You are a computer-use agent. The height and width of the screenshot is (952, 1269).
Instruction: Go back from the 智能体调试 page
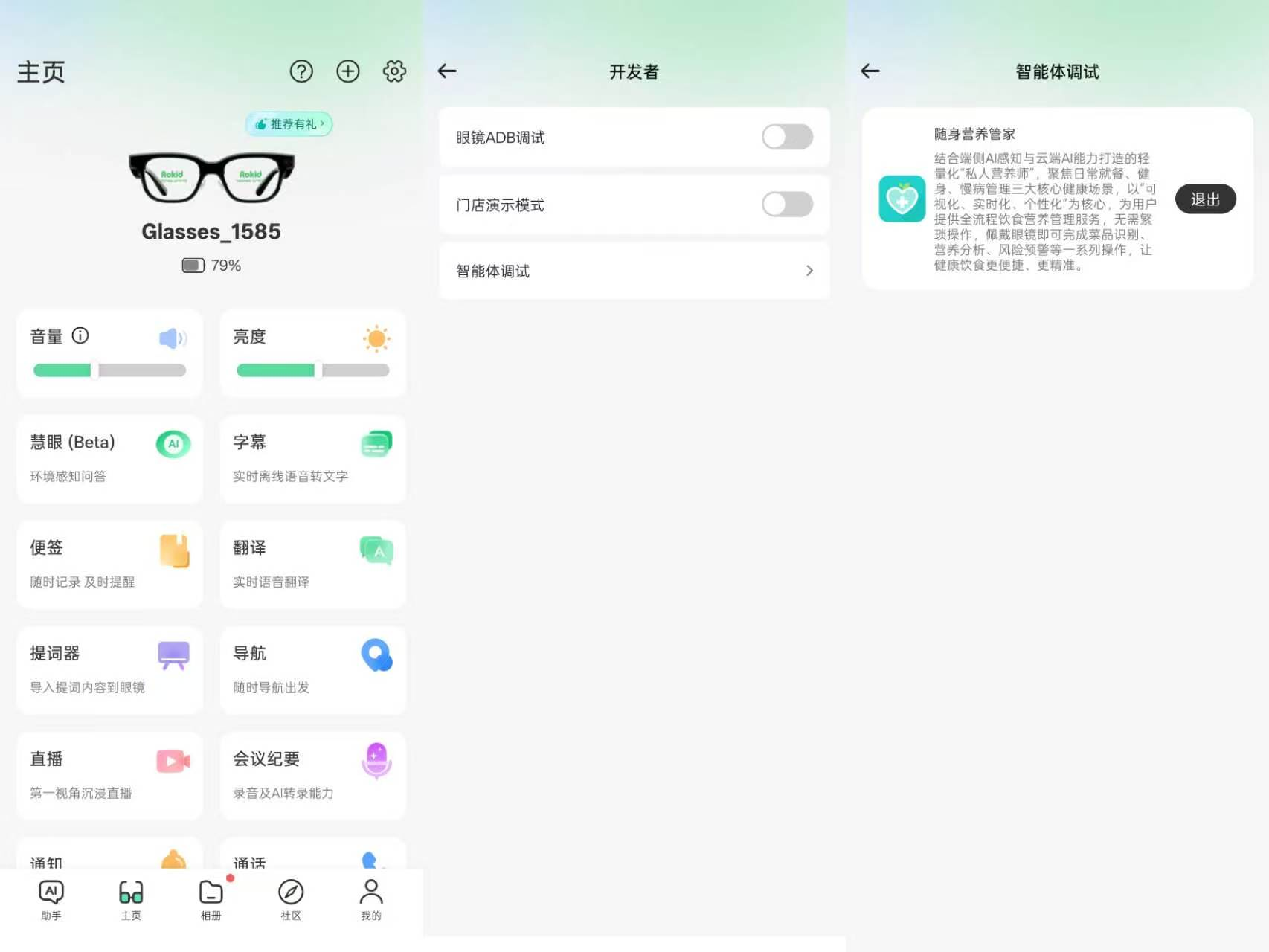pos(870,71)
